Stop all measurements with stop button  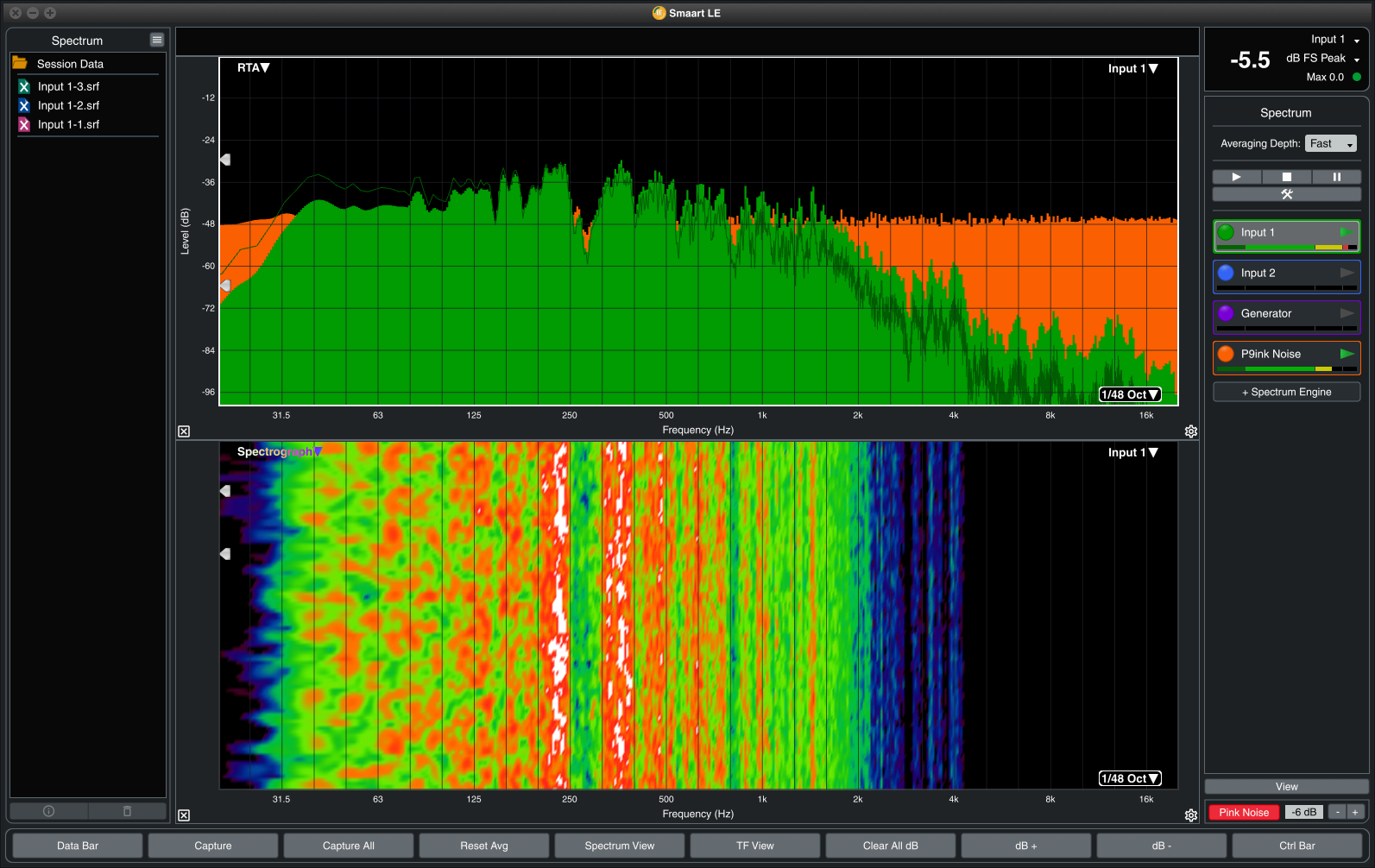[x=1286, y=177]
